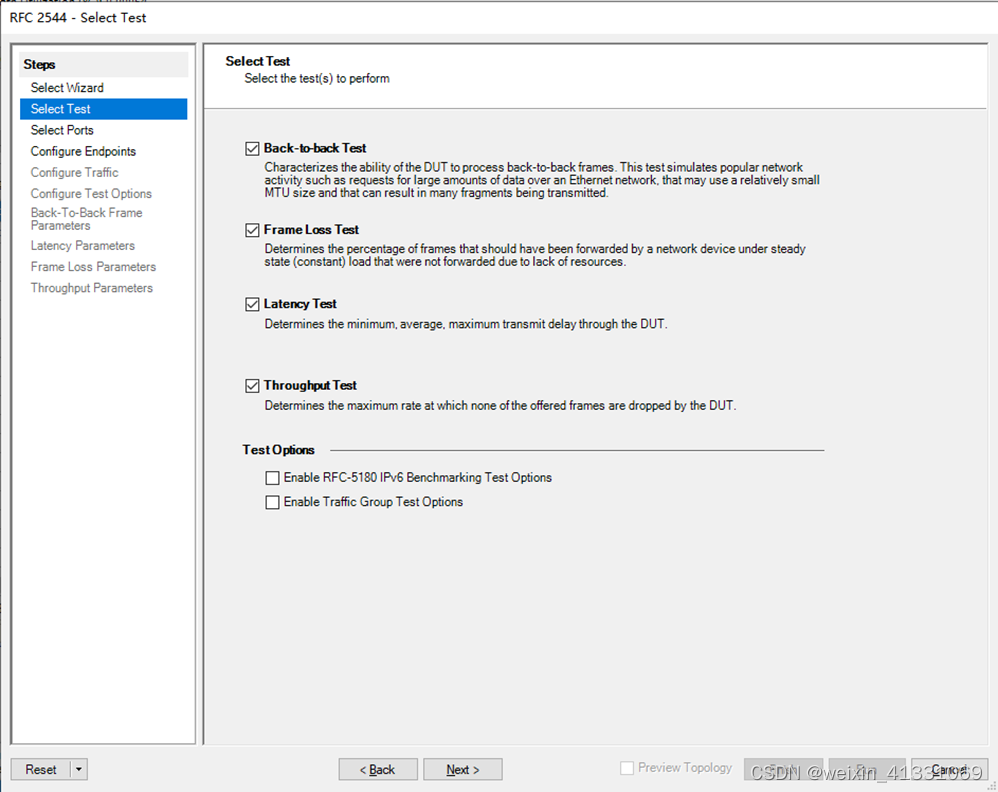The width and height of the screenshot is (998, 792).
Task: Toggle the Latency Test checkbox
Action: tap(253, 304)
